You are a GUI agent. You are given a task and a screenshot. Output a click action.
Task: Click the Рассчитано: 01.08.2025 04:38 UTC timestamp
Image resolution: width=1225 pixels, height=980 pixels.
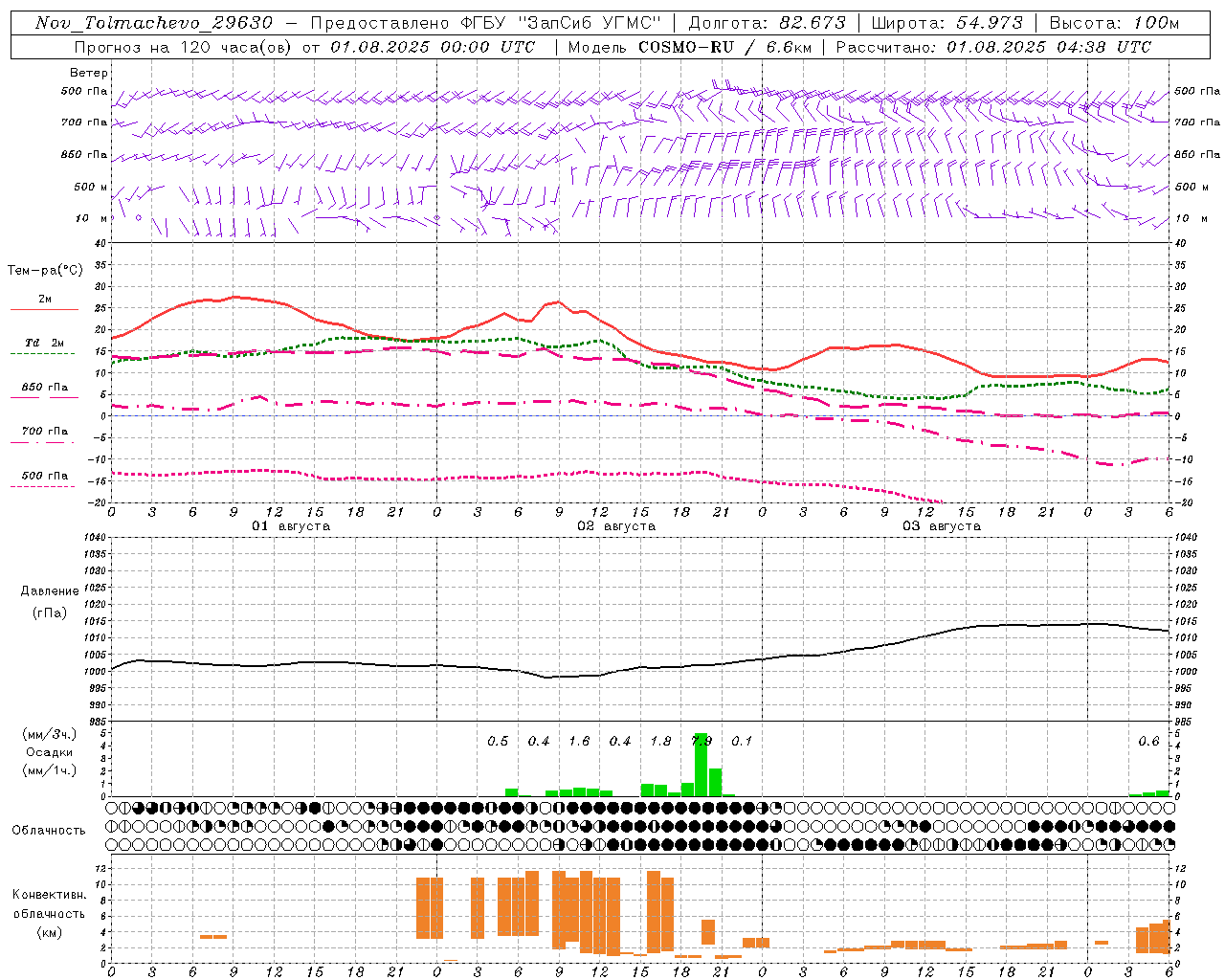993,47
